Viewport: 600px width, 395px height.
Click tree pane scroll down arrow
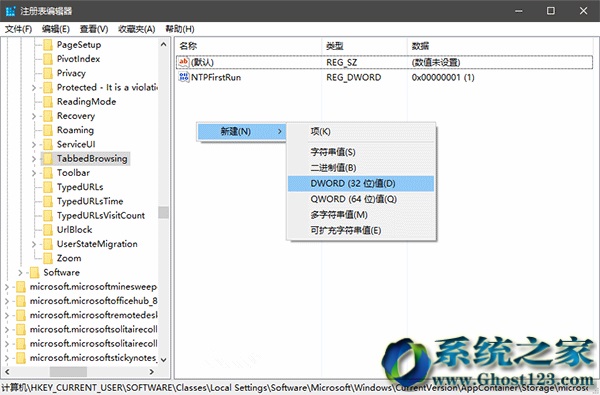click(163, 360)
